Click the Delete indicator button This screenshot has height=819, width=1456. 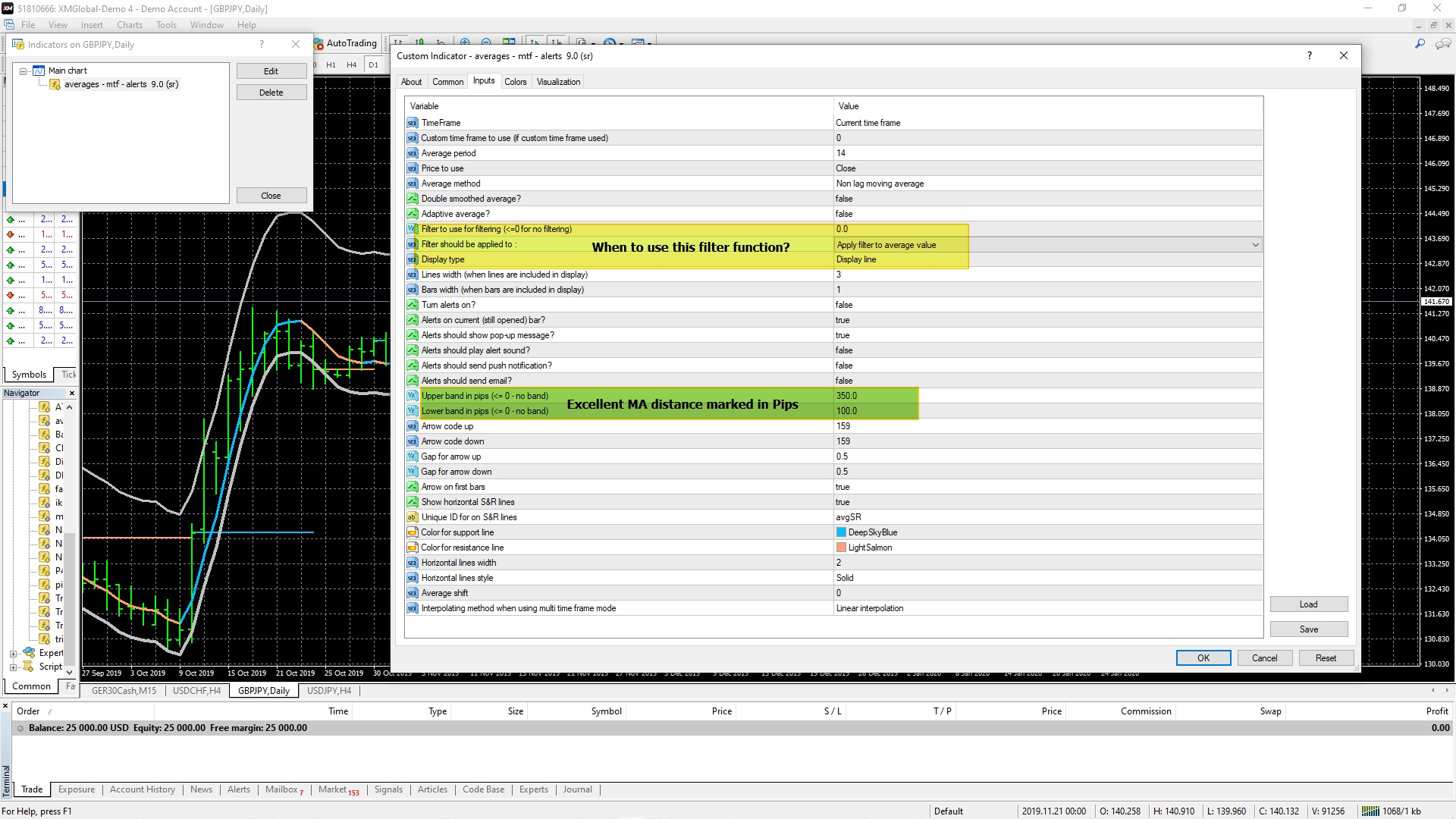[x=271, y=93]
